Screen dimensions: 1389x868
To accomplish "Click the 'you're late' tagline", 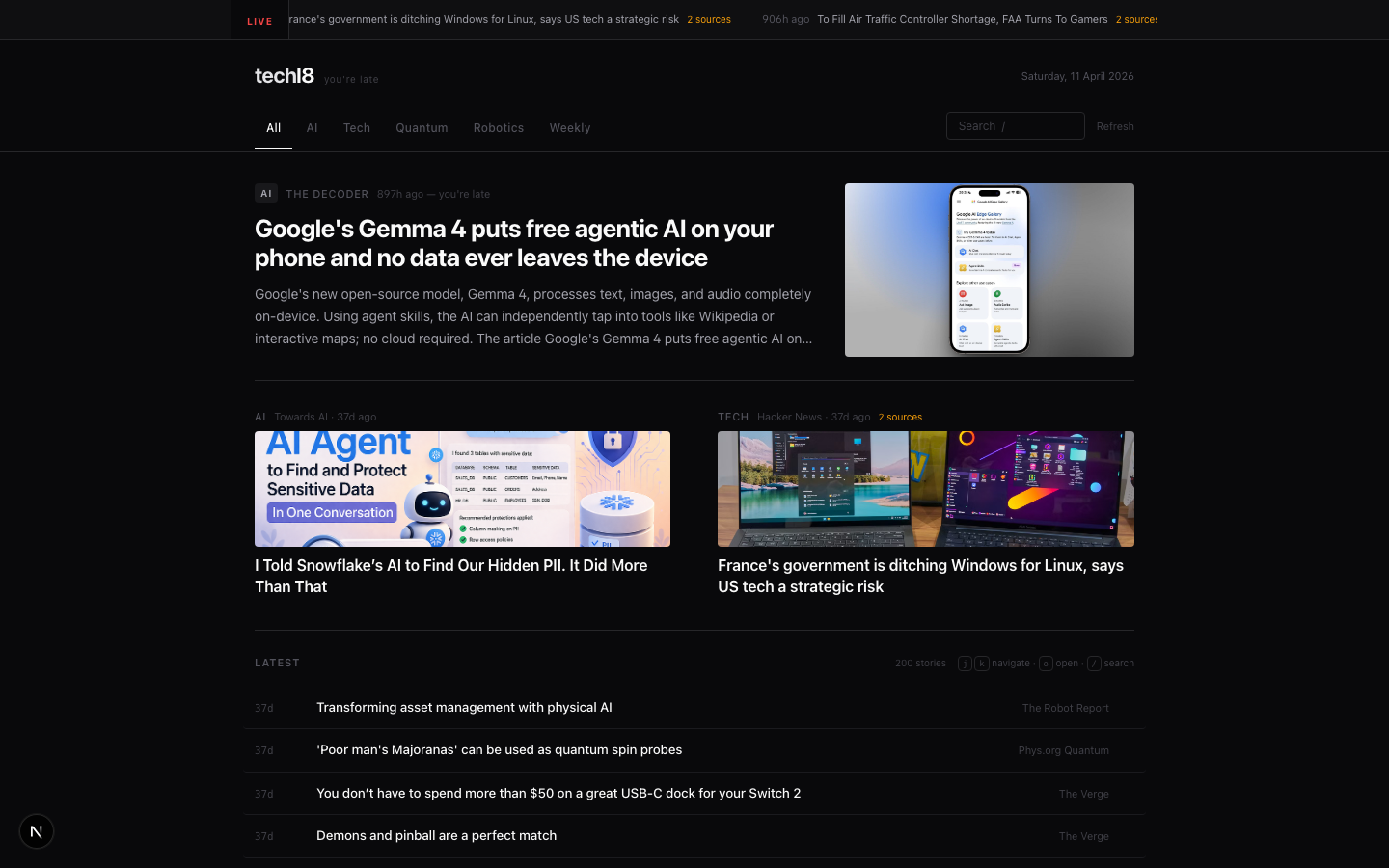I will click(351, 79).
